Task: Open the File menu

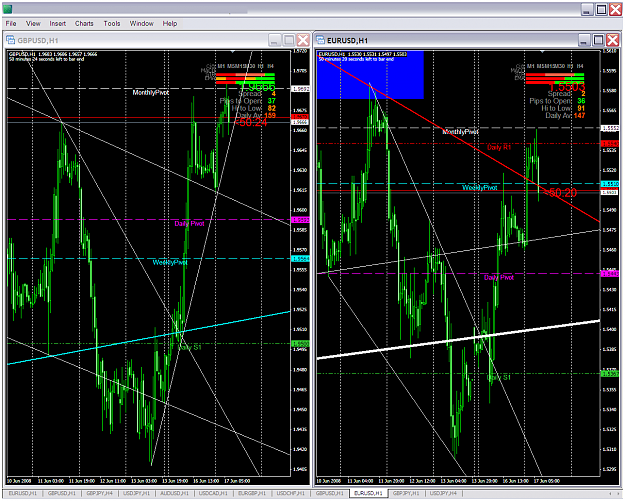Action: [x=11, y=24]
